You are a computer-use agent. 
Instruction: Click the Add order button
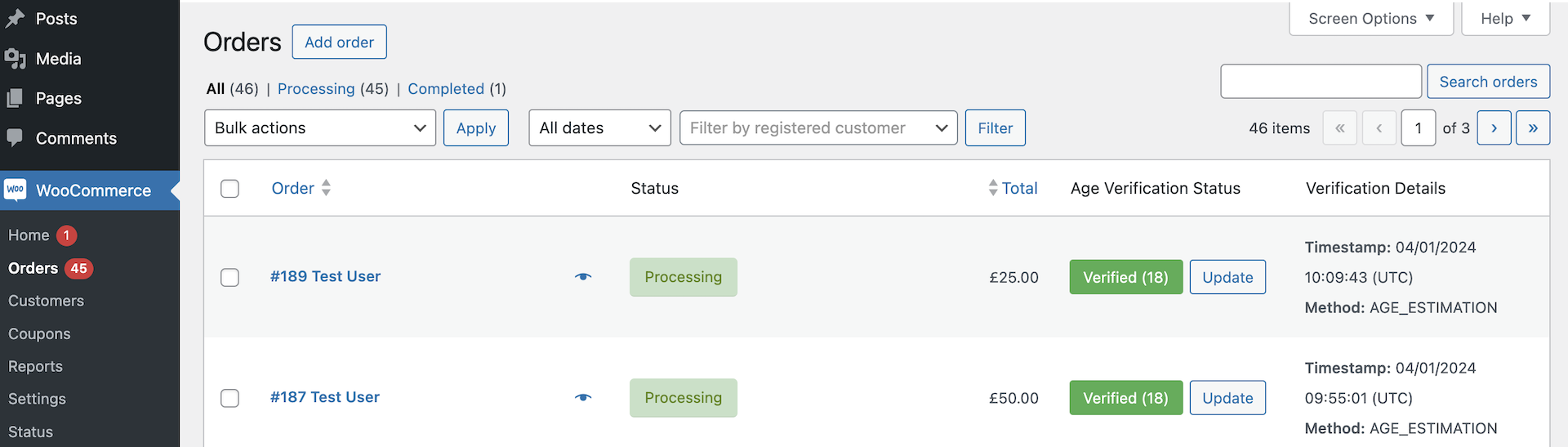click(339, 42)
